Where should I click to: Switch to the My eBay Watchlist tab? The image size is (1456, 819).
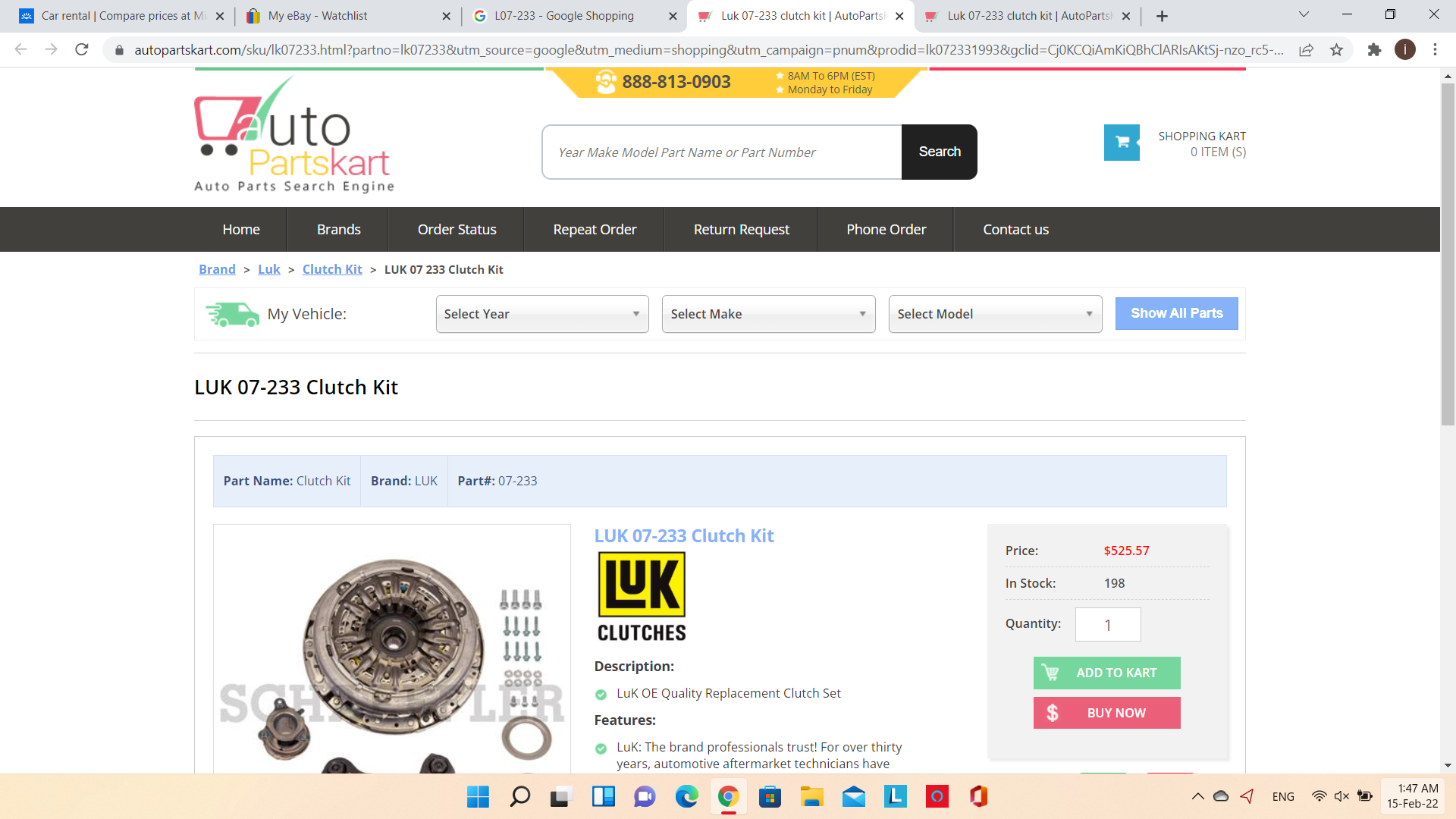coord(318,16)
